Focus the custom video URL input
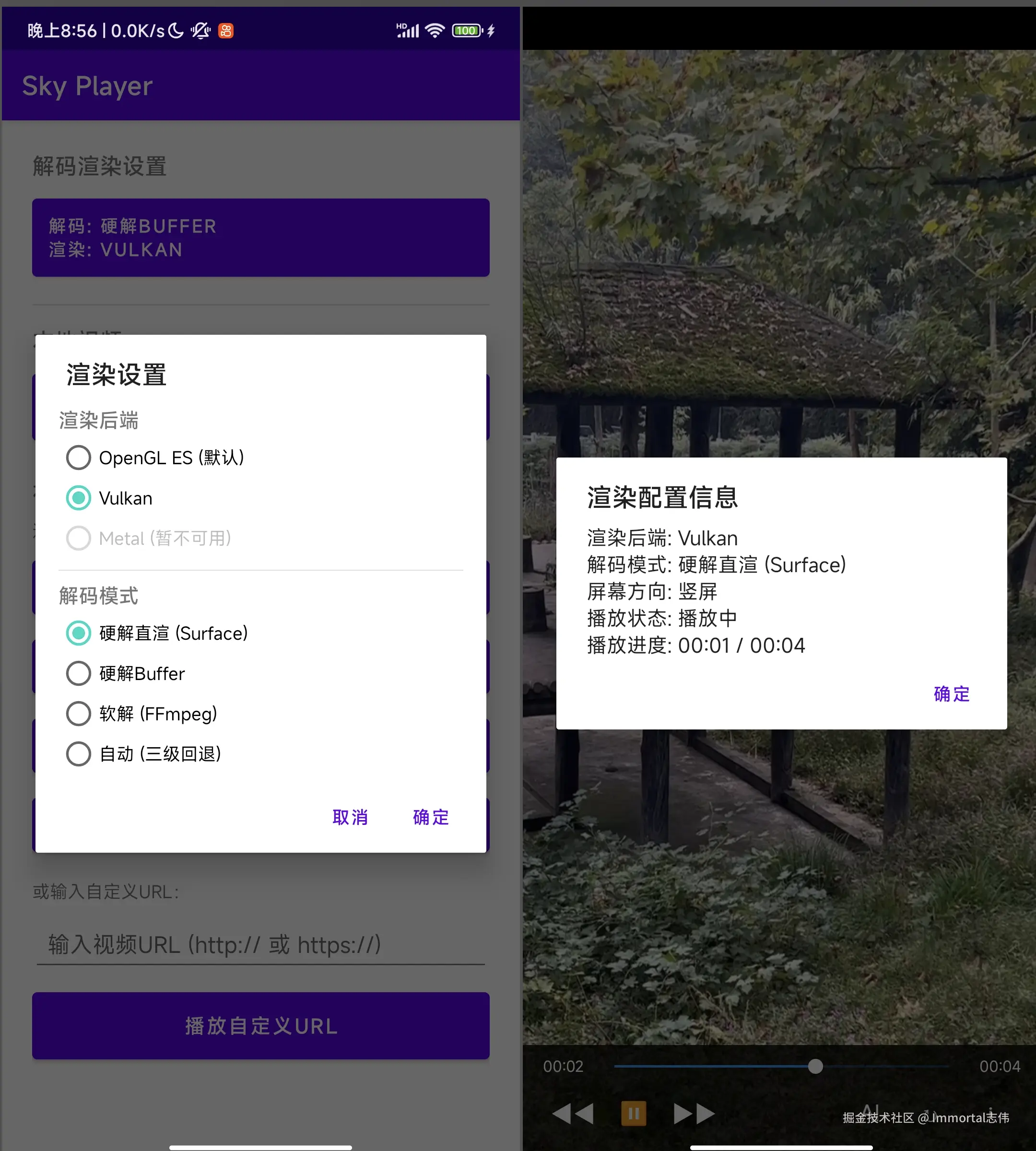Screen dimensions: 1036x1151 pos(261,945)
